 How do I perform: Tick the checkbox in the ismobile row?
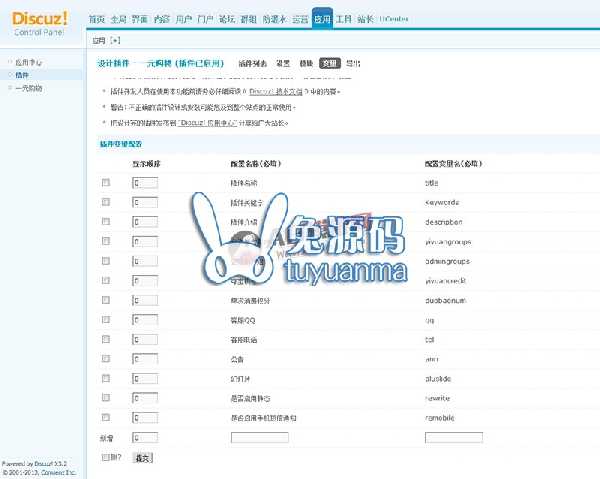[x=106, y=417]
